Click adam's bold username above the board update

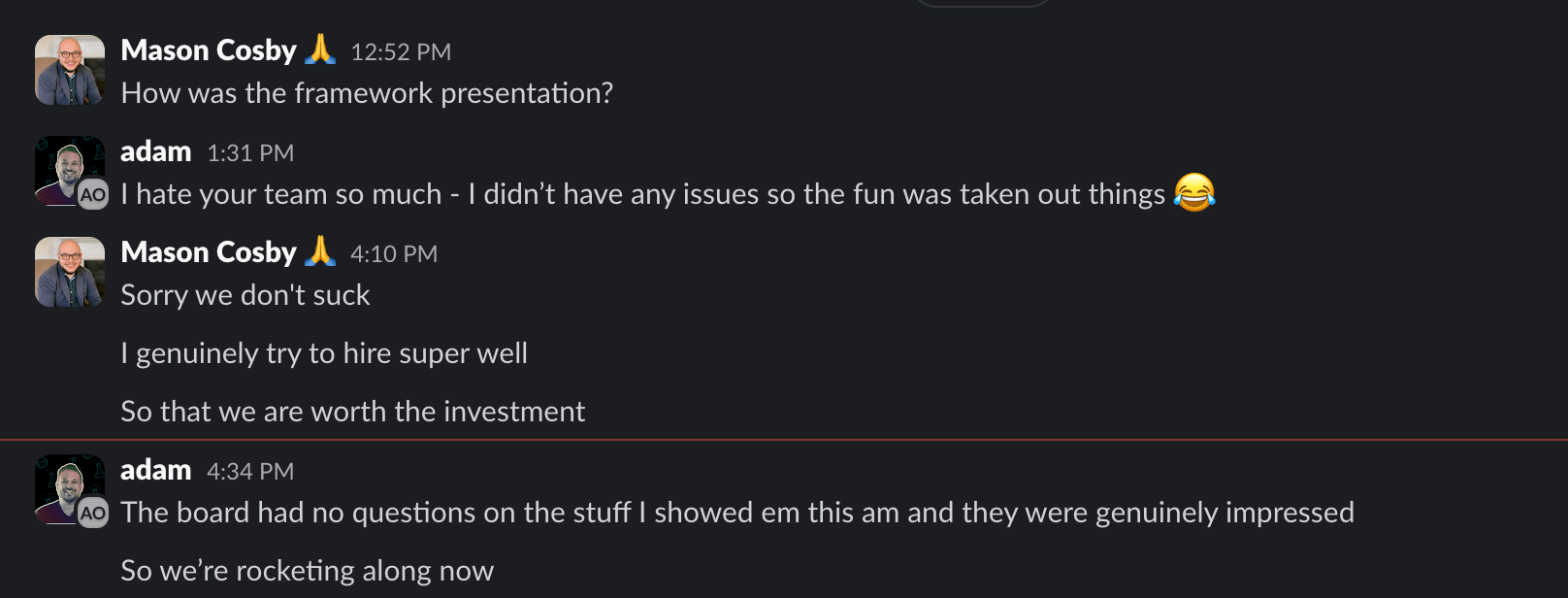pyautogui.click(x=156, y=469)
